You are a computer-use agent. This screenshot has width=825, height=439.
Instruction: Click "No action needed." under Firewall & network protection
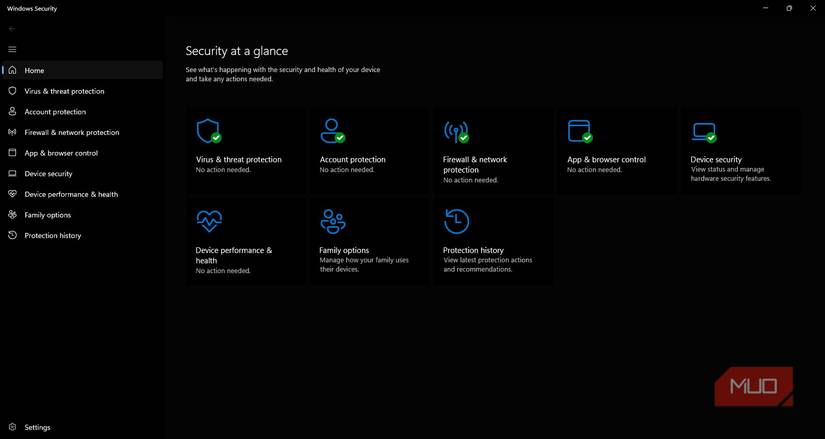tap(470, 180)
